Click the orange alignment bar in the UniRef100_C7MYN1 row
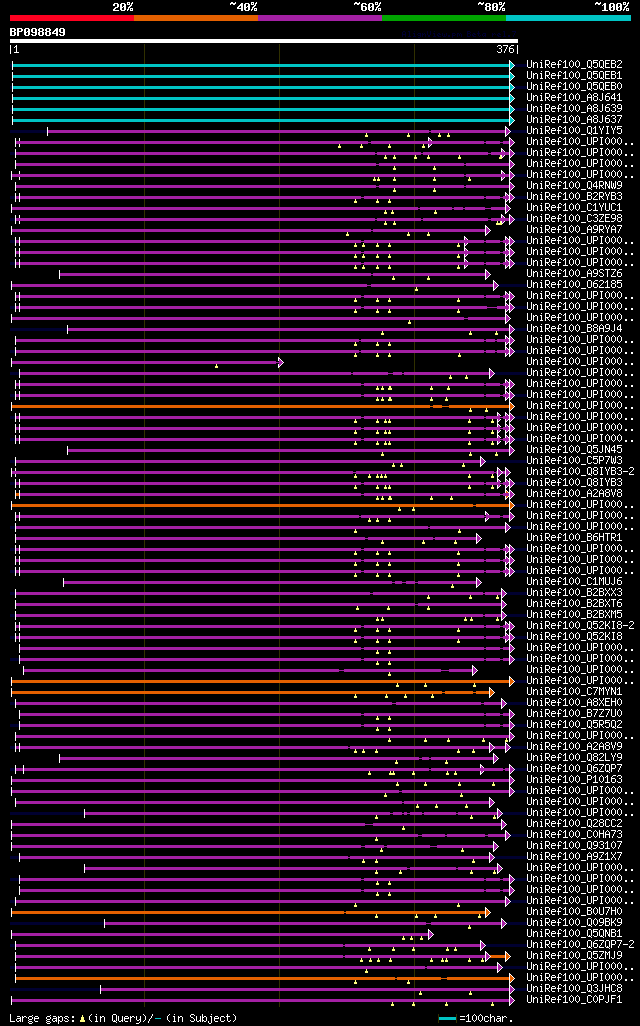Screen dimensions: 640x1026 click(251, 692)
